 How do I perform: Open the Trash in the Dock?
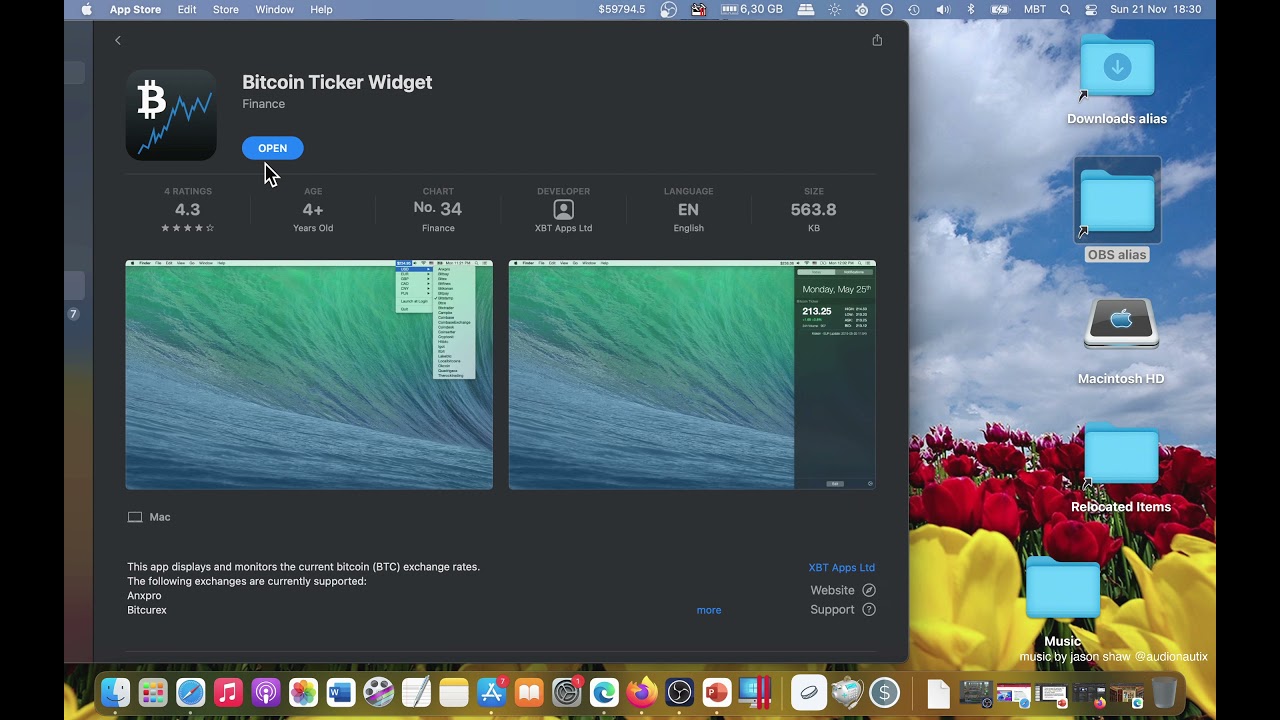[1164, 692]
